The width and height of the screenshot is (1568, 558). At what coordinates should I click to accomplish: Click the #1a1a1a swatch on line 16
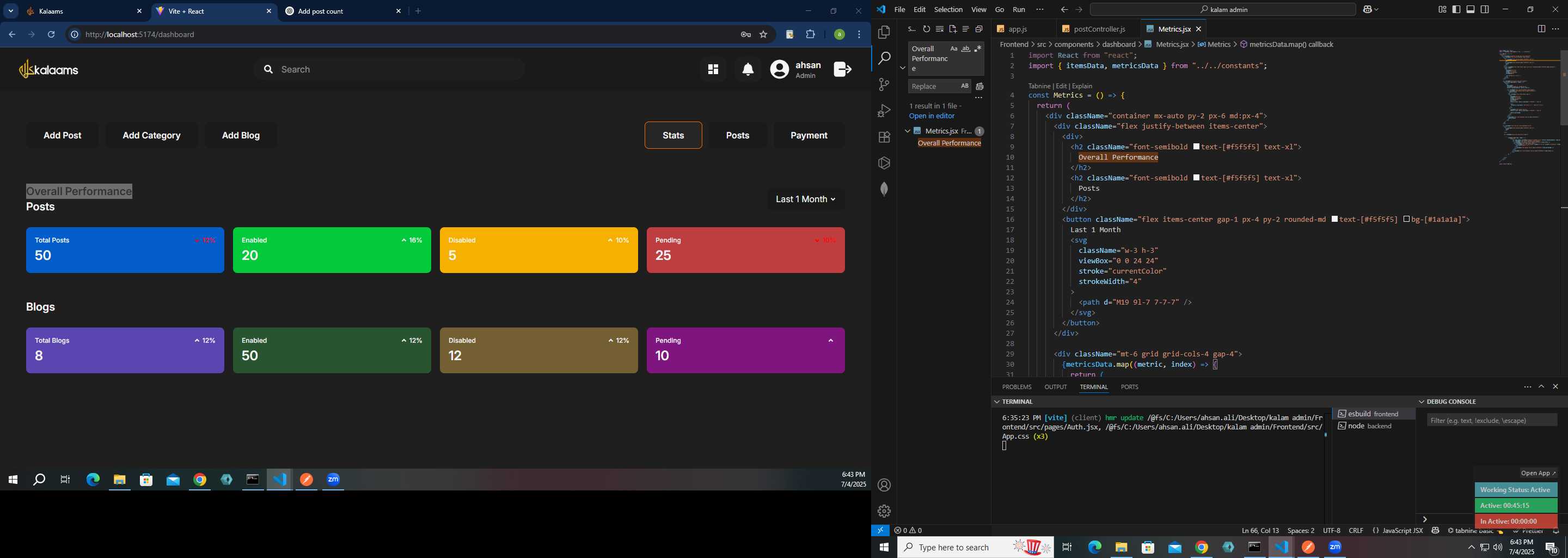(1406, 219)
